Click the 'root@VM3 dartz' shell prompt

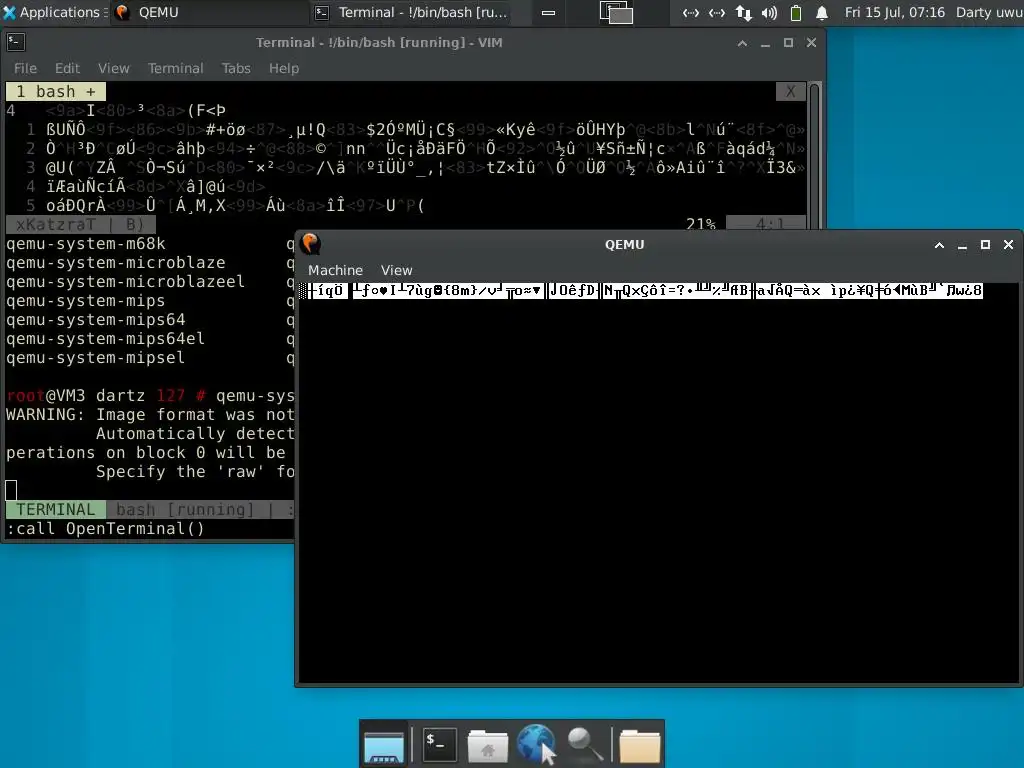[76, 396]
